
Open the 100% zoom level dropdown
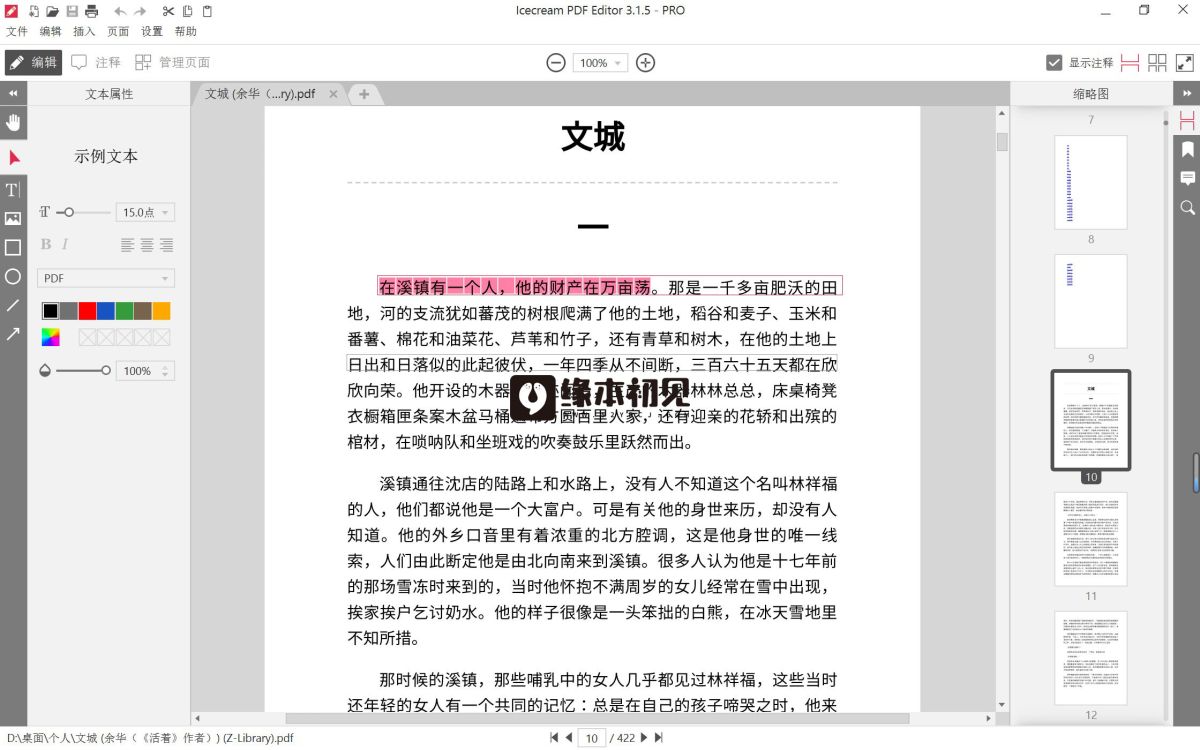point(600,63)
